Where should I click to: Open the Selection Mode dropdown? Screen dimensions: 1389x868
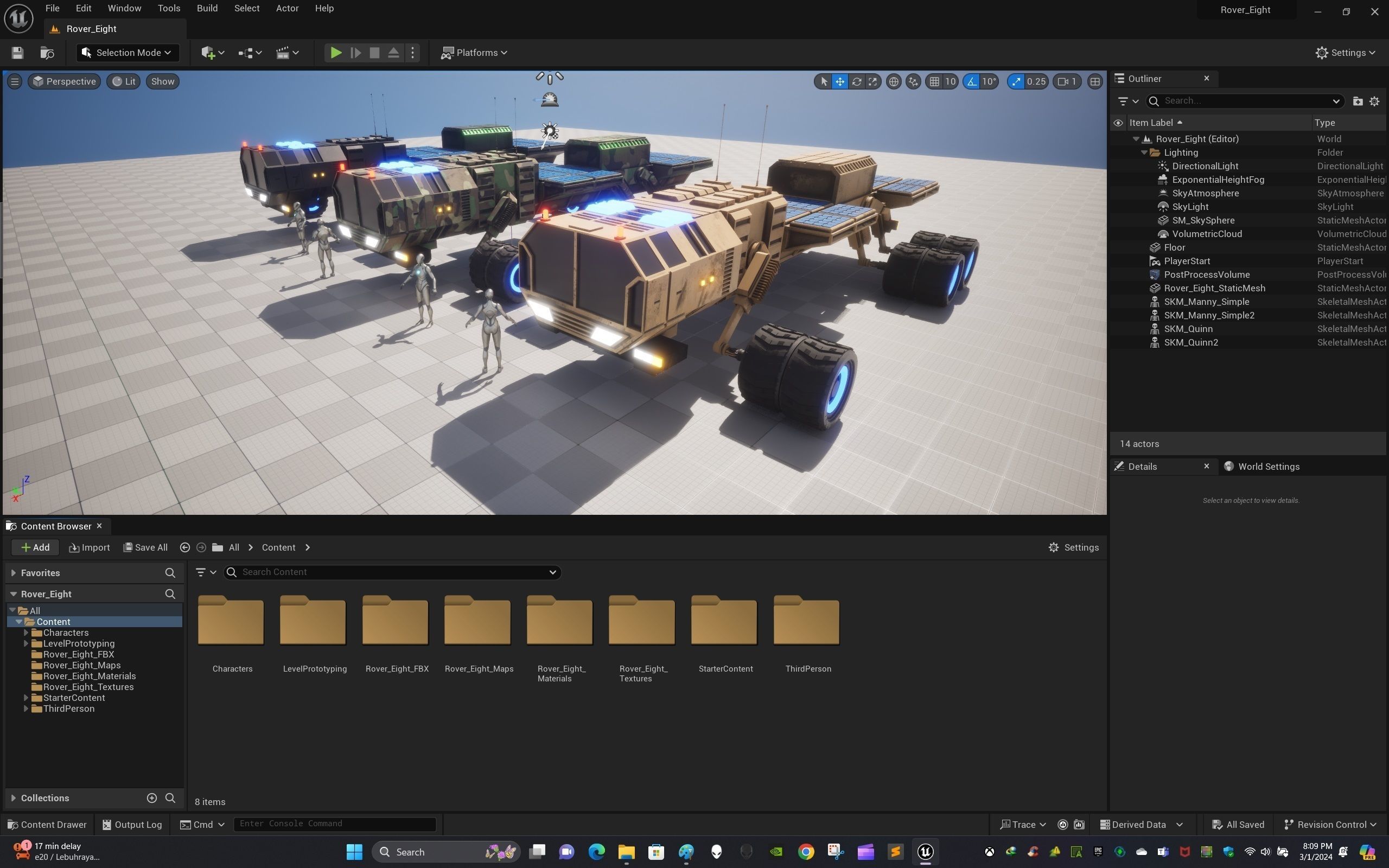point(128,53)
